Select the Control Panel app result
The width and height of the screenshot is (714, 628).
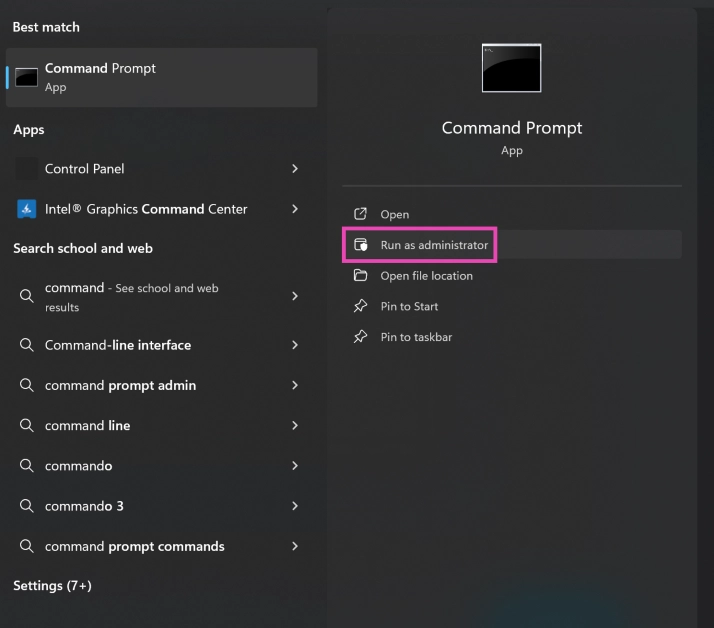(85, 169)
